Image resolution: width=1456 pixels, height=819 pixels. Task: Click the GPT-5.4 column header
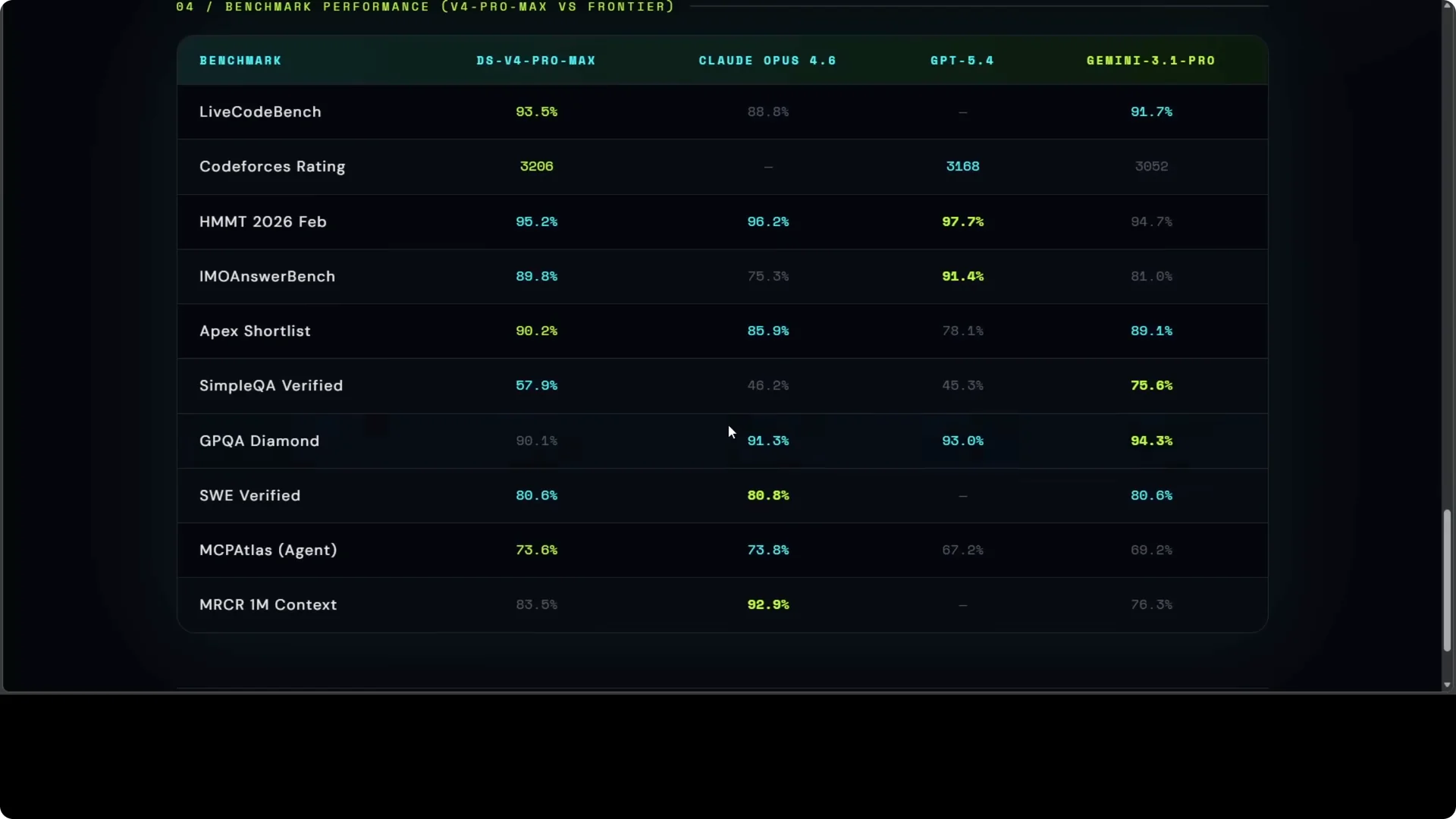962,61
